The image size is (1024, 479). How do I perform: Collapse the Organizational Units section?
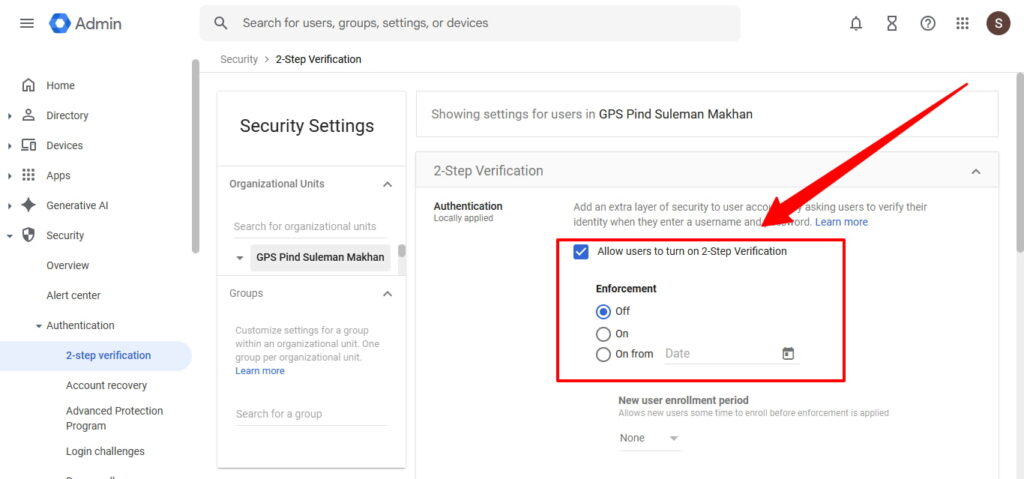388,184
